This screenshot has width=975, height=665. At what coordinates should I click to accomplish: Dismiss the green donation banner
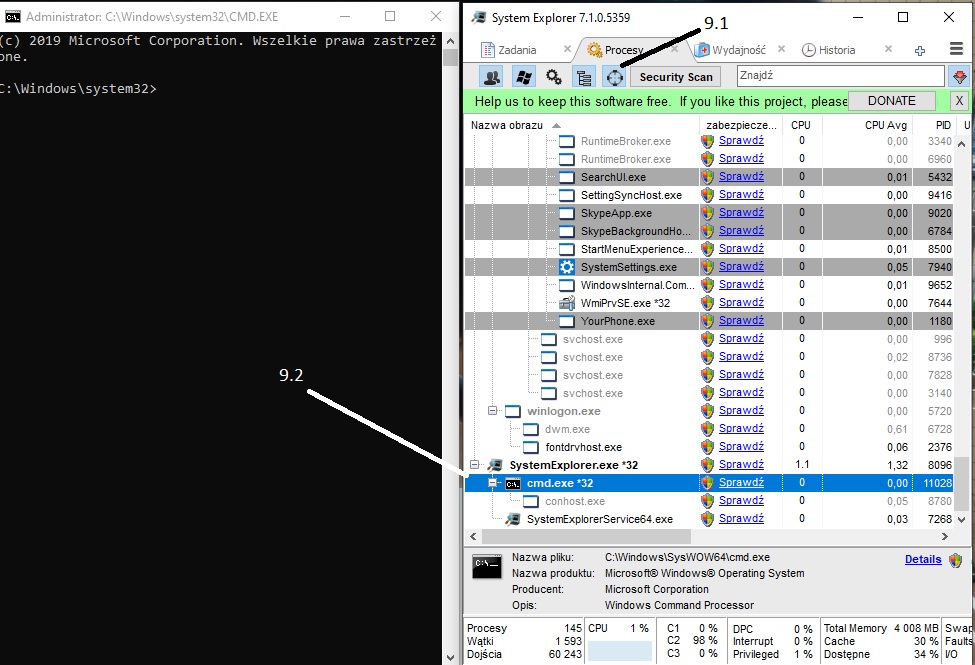click(x=959, y=101)
